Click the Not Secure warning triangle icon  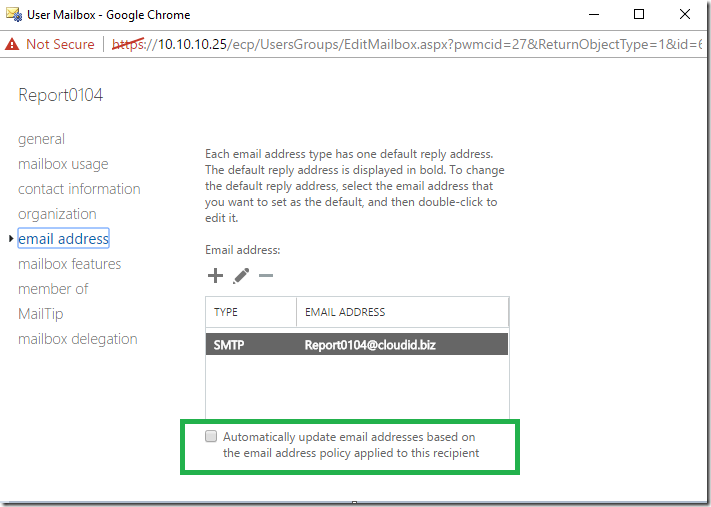pyautogui.click(x=12, y=44)
